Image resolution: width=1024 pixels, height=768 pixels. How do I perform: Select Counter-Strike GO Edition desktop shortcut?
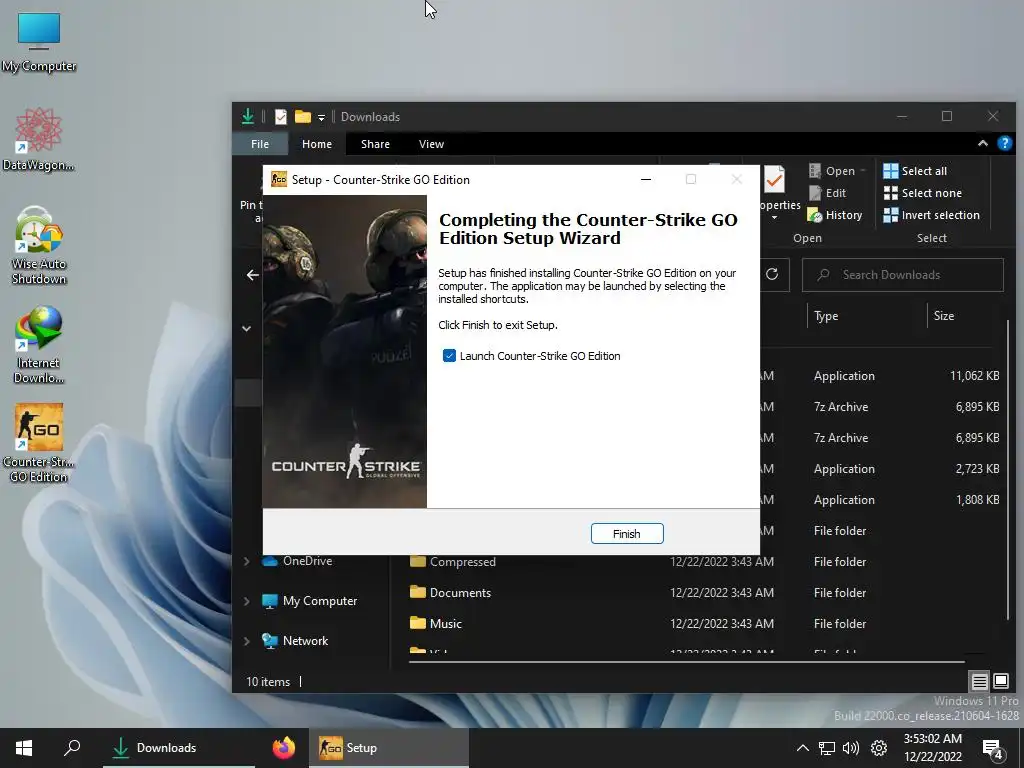[x=39, y=444]
